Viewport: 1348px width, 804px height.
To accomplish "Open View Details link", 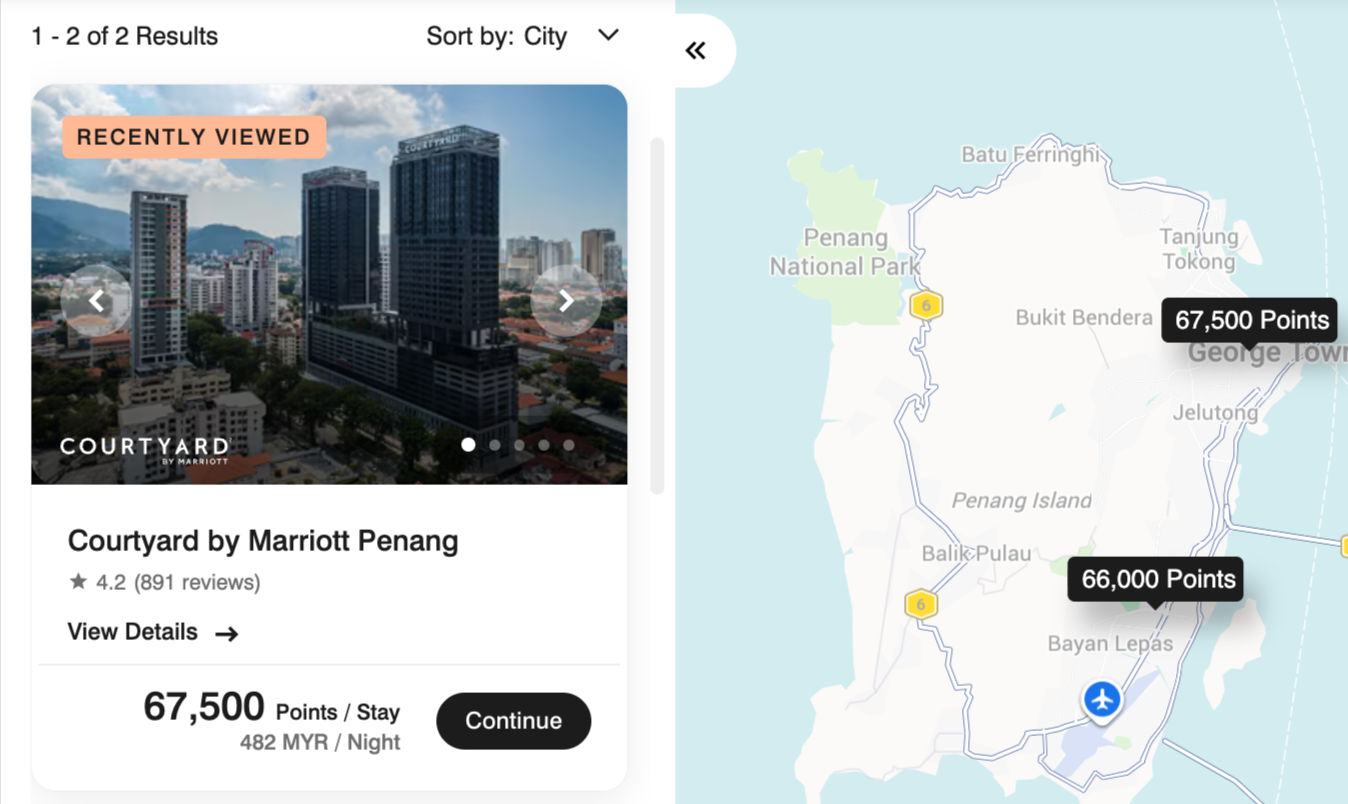I will pyautogui.click(x=153, y=632).
